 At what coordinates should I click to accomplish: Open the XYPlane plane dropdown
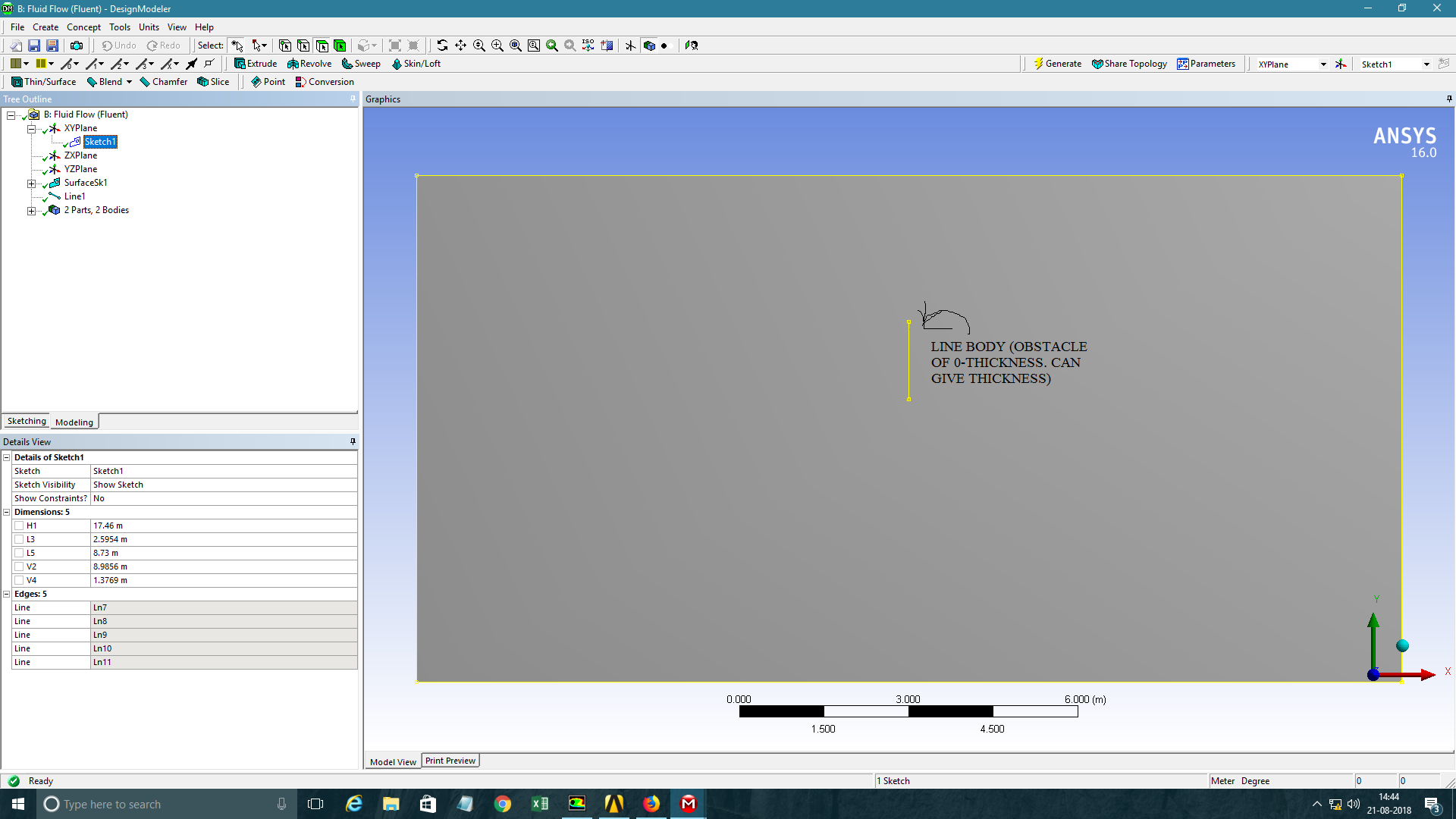coord(1323,64)
